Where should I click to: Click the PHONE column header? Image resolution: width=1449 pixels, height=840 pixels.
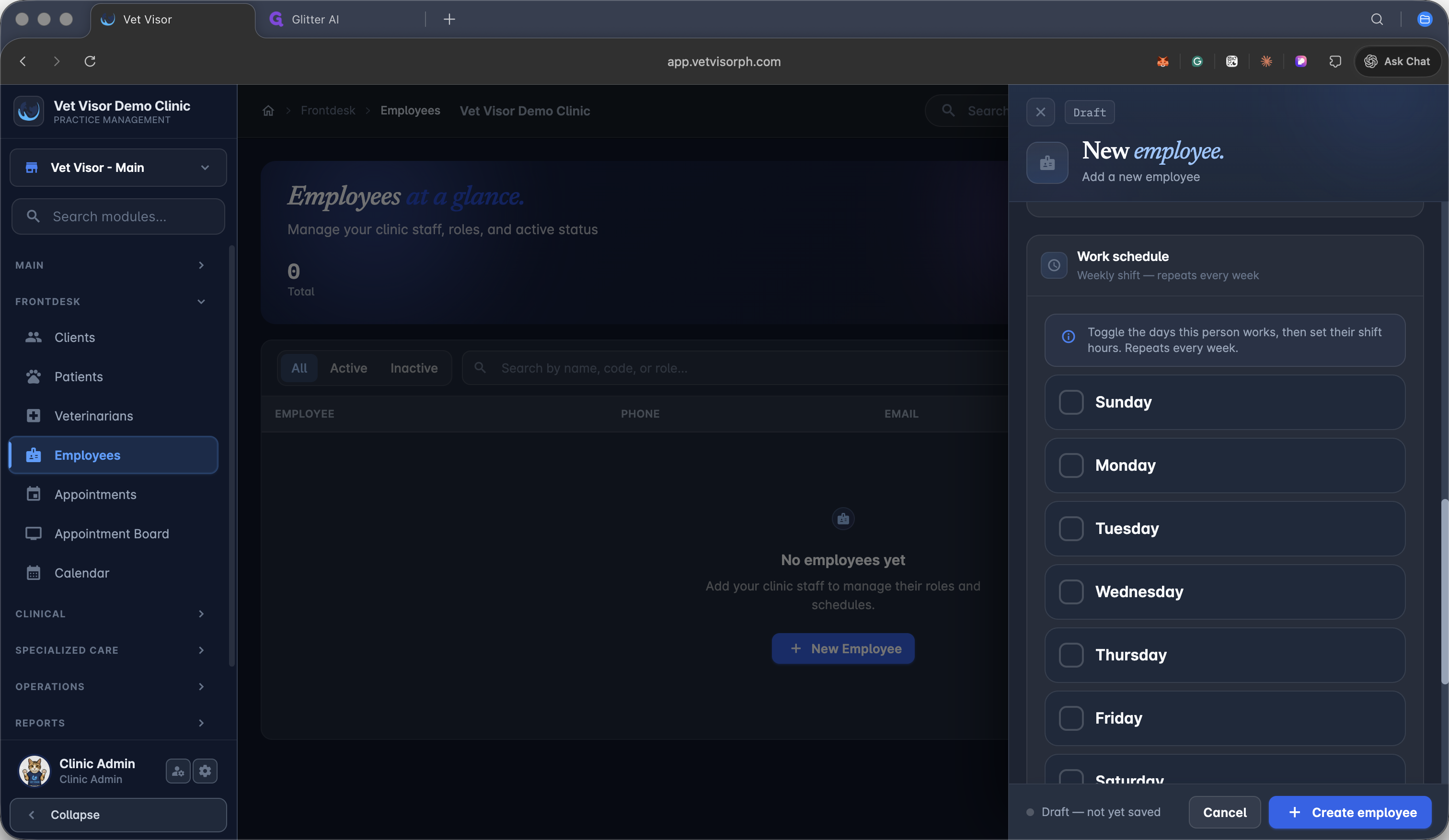pyautogui.click(x=640, y=414)
